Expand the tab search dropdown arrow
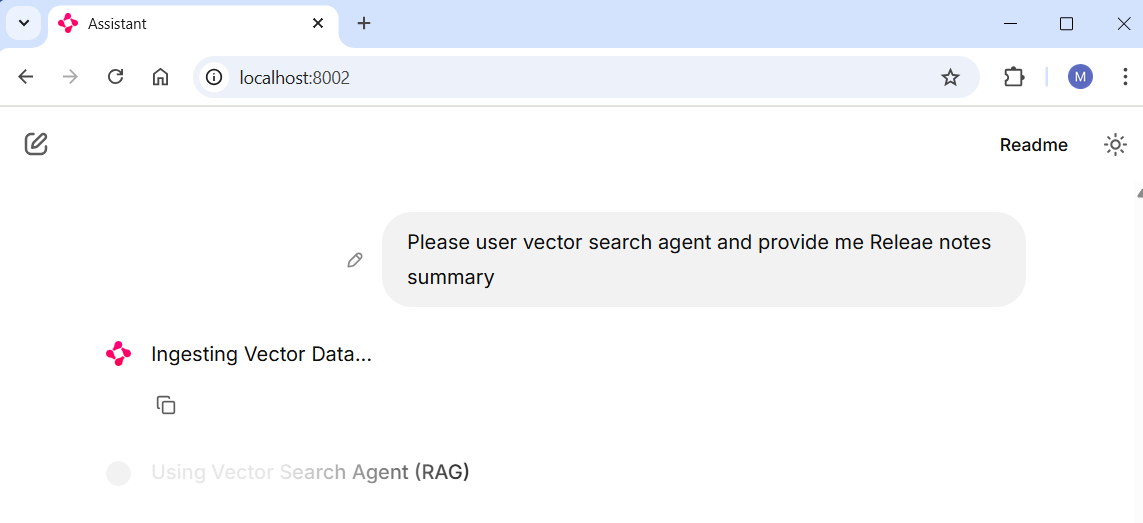 [23, 23]
